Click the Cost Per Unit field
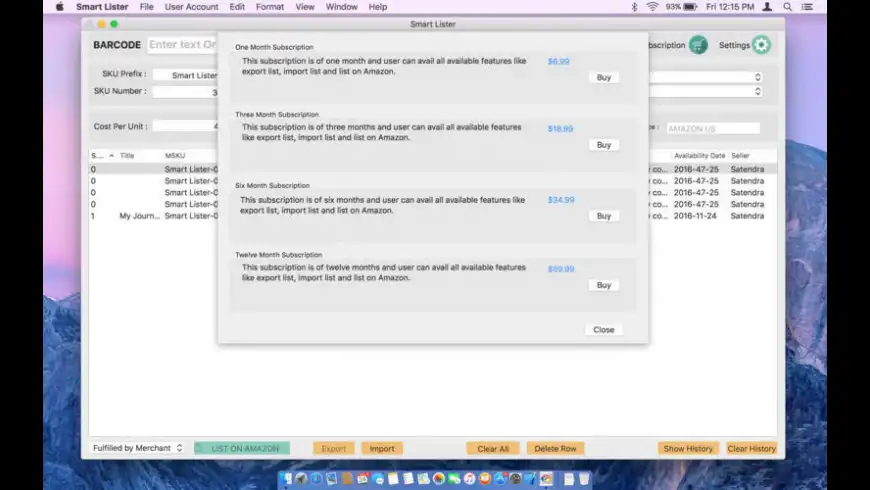Screen dimensions: 870x490 tap(185, 127)
